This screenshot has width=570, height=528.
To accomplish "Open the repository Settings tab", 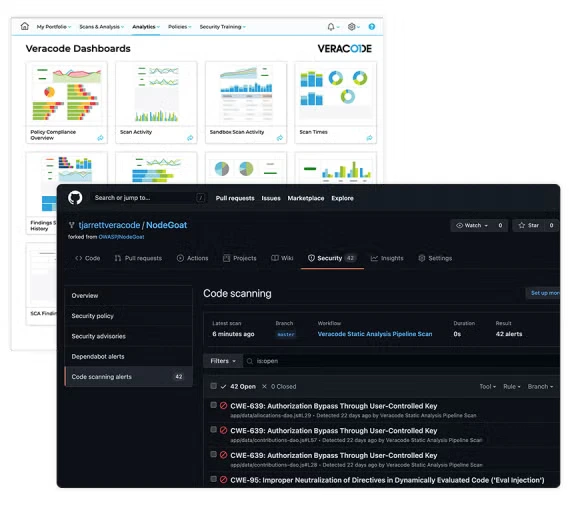I will (x=435, y=258).
